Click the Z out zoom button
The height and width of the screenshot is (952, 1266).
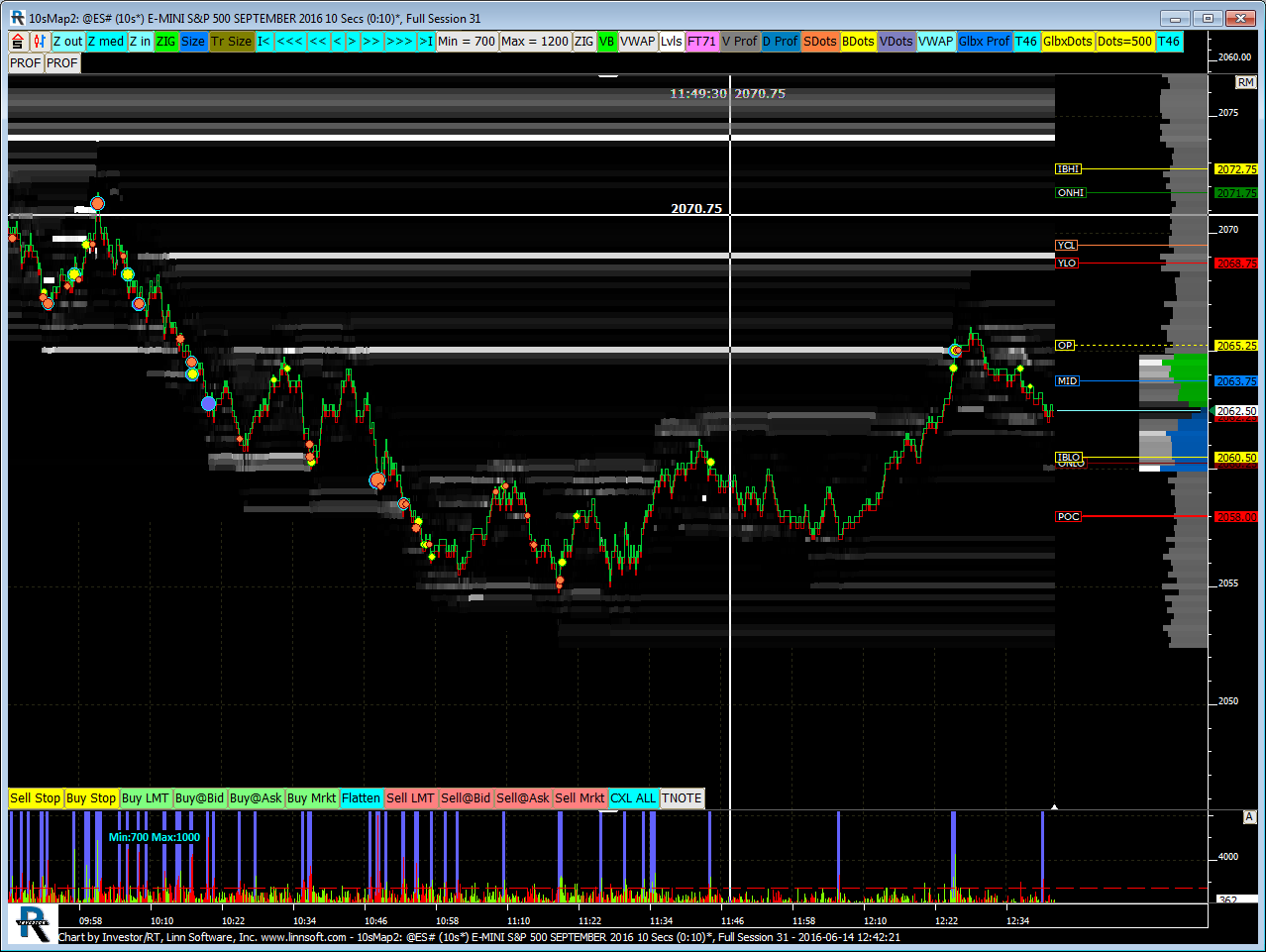pos(68,42)
